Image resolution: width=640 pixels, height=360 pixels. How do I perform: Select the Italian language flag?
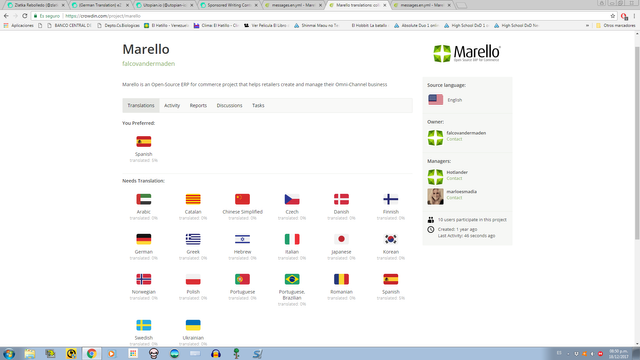point(292,239)
